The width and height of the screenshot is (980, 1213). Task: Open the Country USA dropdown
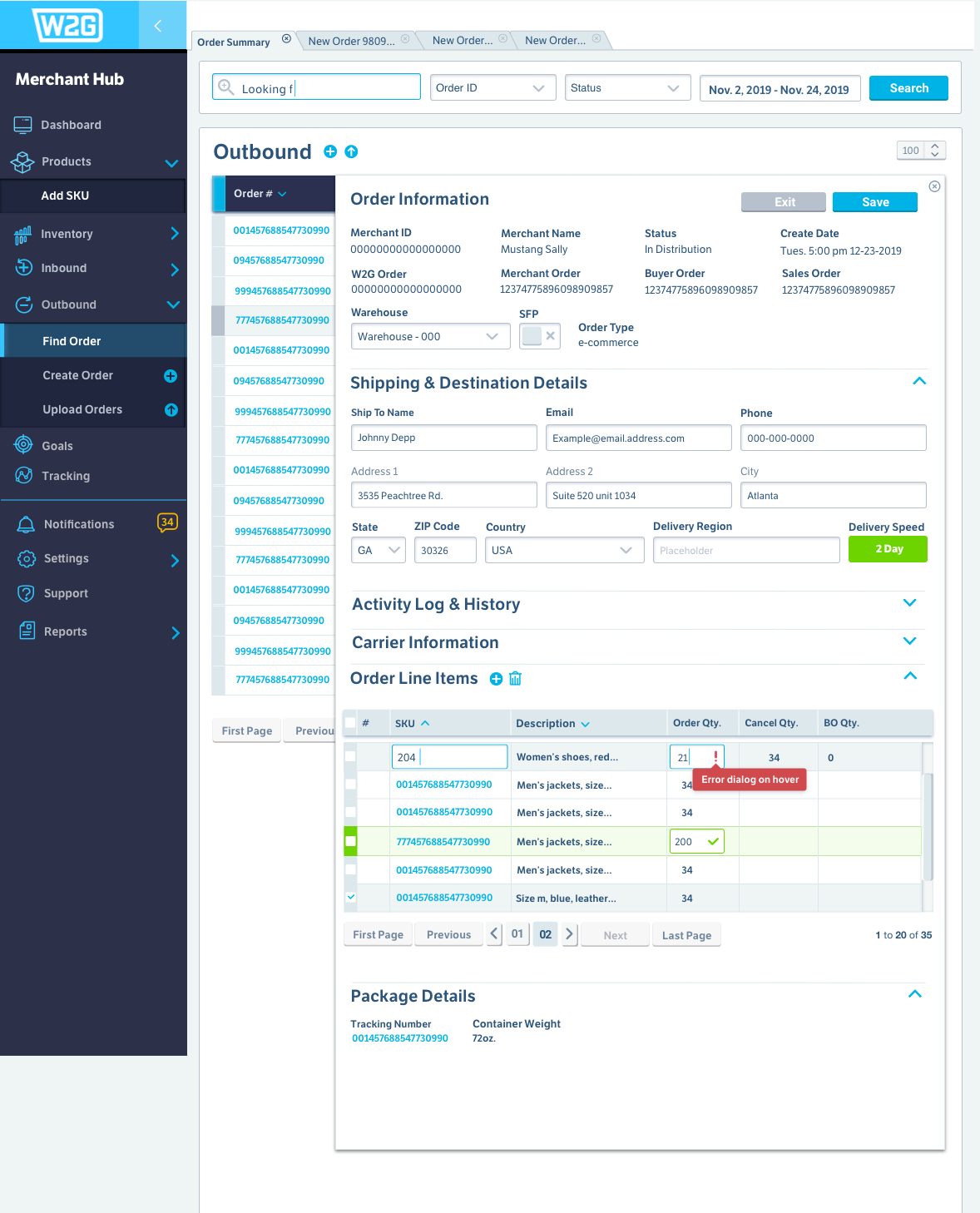(564, 550)
